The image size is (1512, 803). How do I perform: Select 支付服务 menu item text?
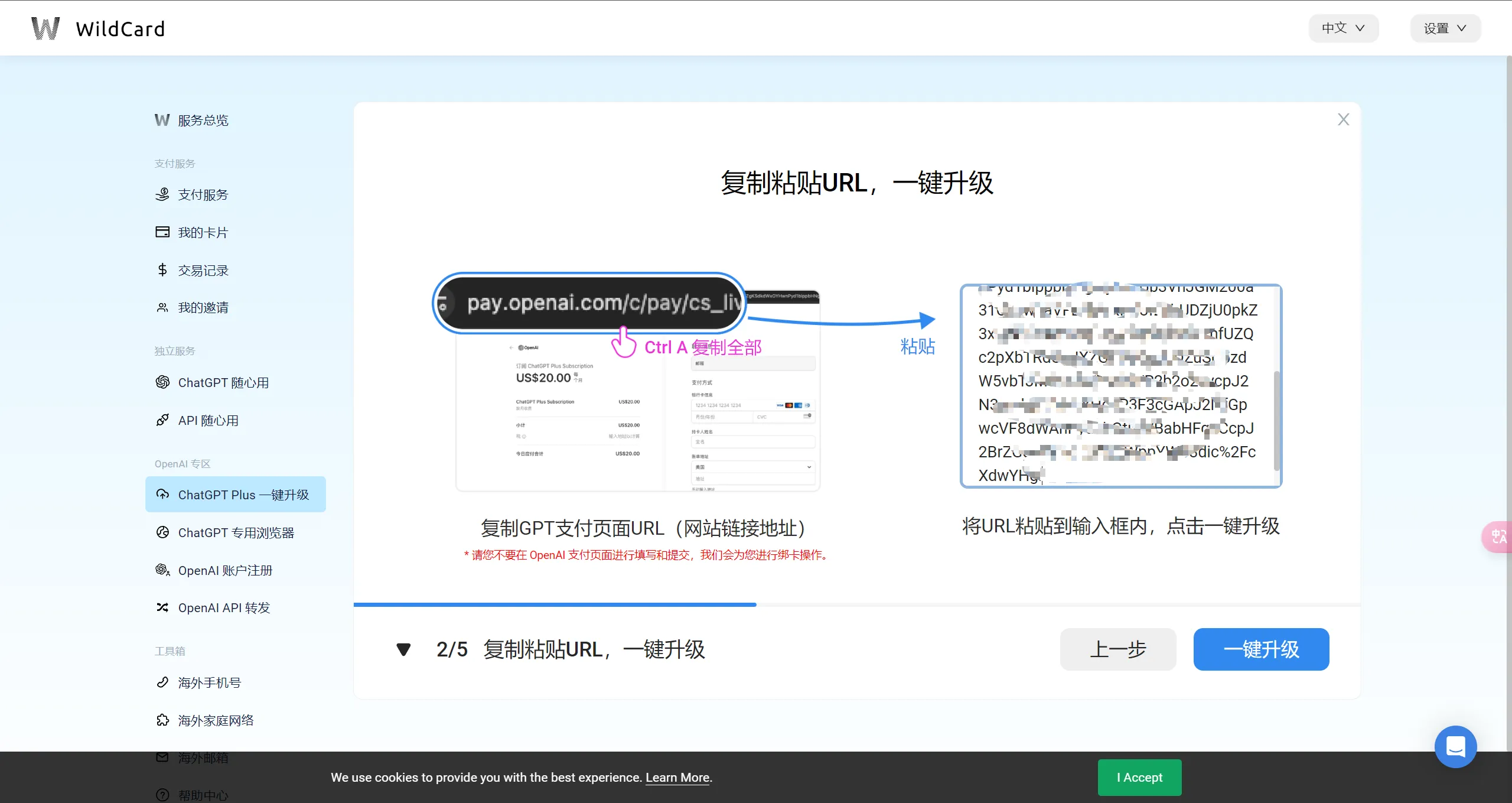tap(203, 194)
